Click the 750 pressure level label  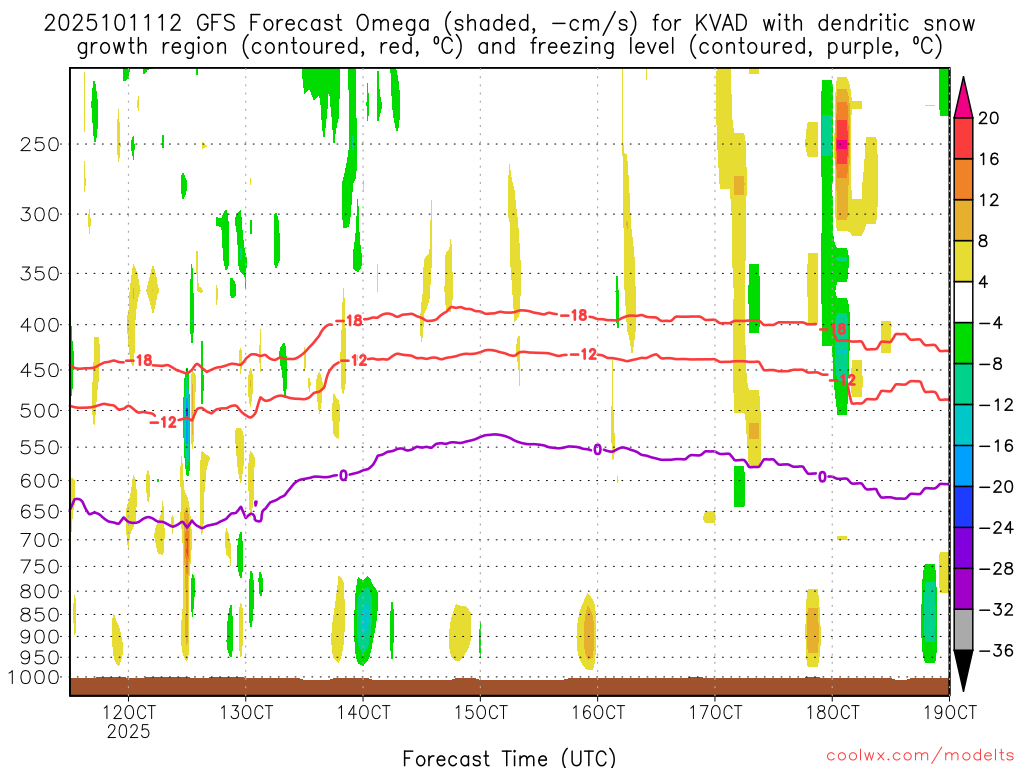pos(40,566)
